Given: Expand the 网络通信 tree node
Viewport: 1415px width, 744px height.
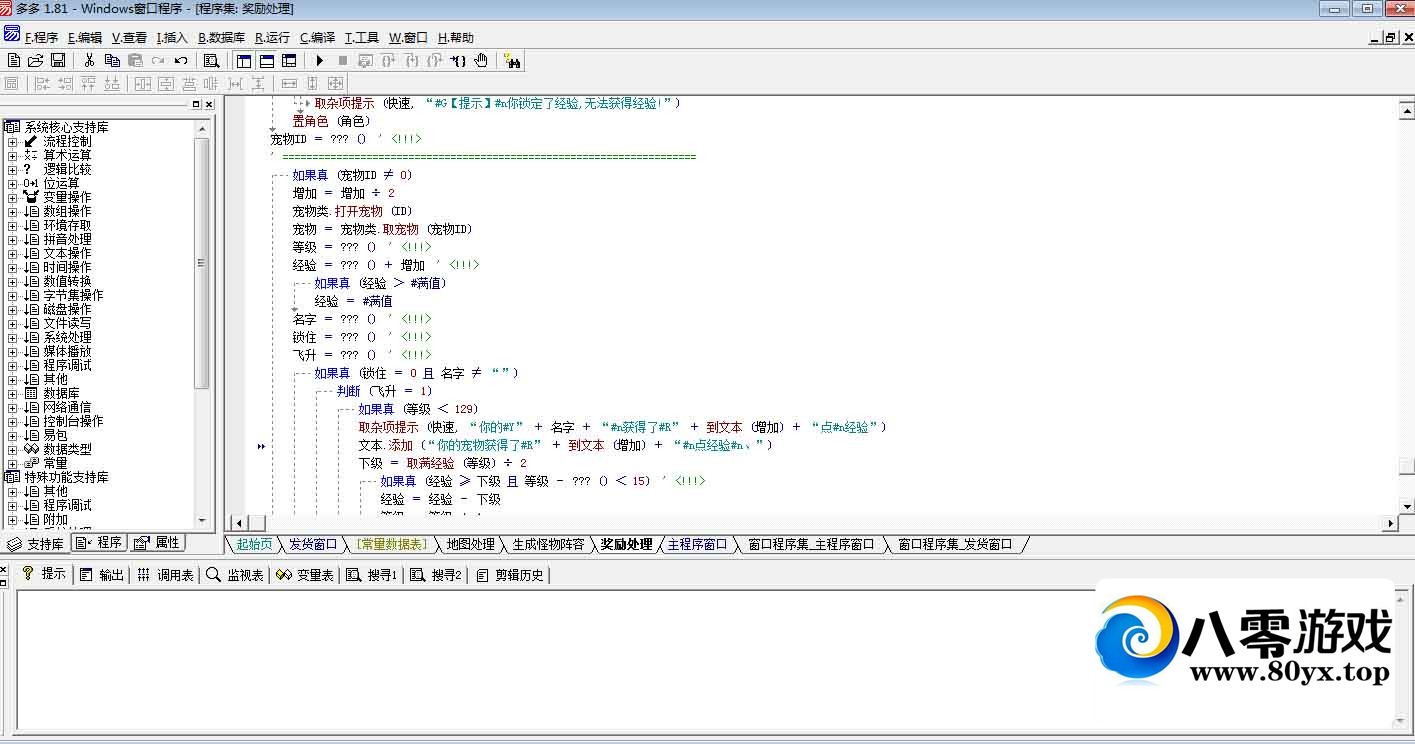Looking at the screenshot, I should pos(12,408).
